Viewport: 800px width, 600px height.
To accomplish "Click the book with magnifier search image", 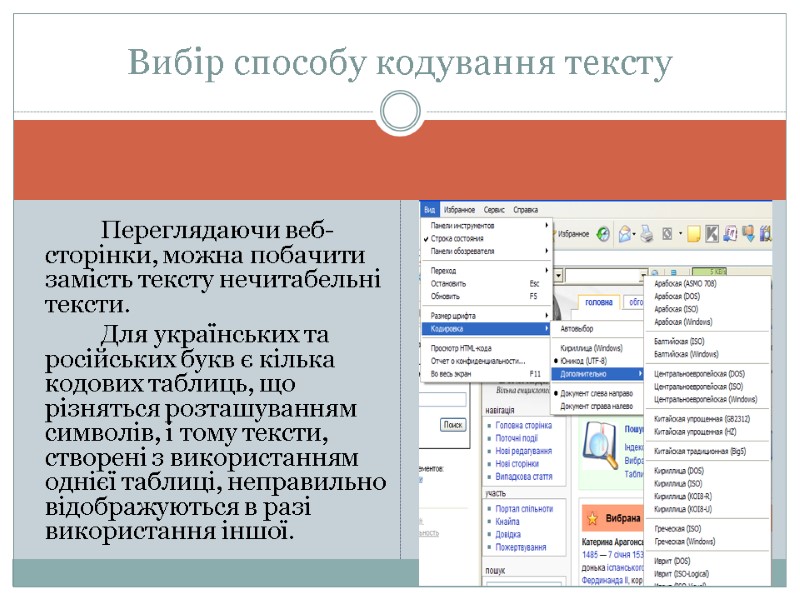I will (x=601, y=445).
